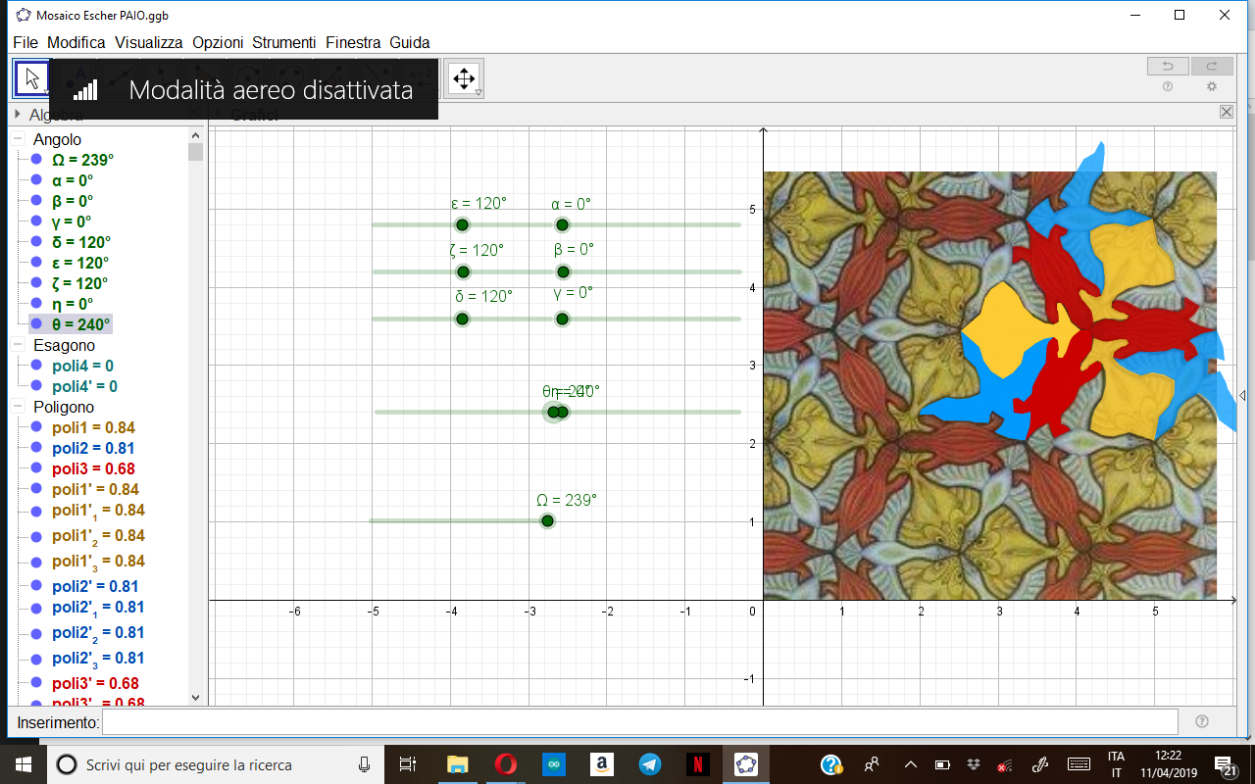Toggle visibility dot for δ = 120°
The height and width of the screenshot is (784, 1255).
click(36, 242)
